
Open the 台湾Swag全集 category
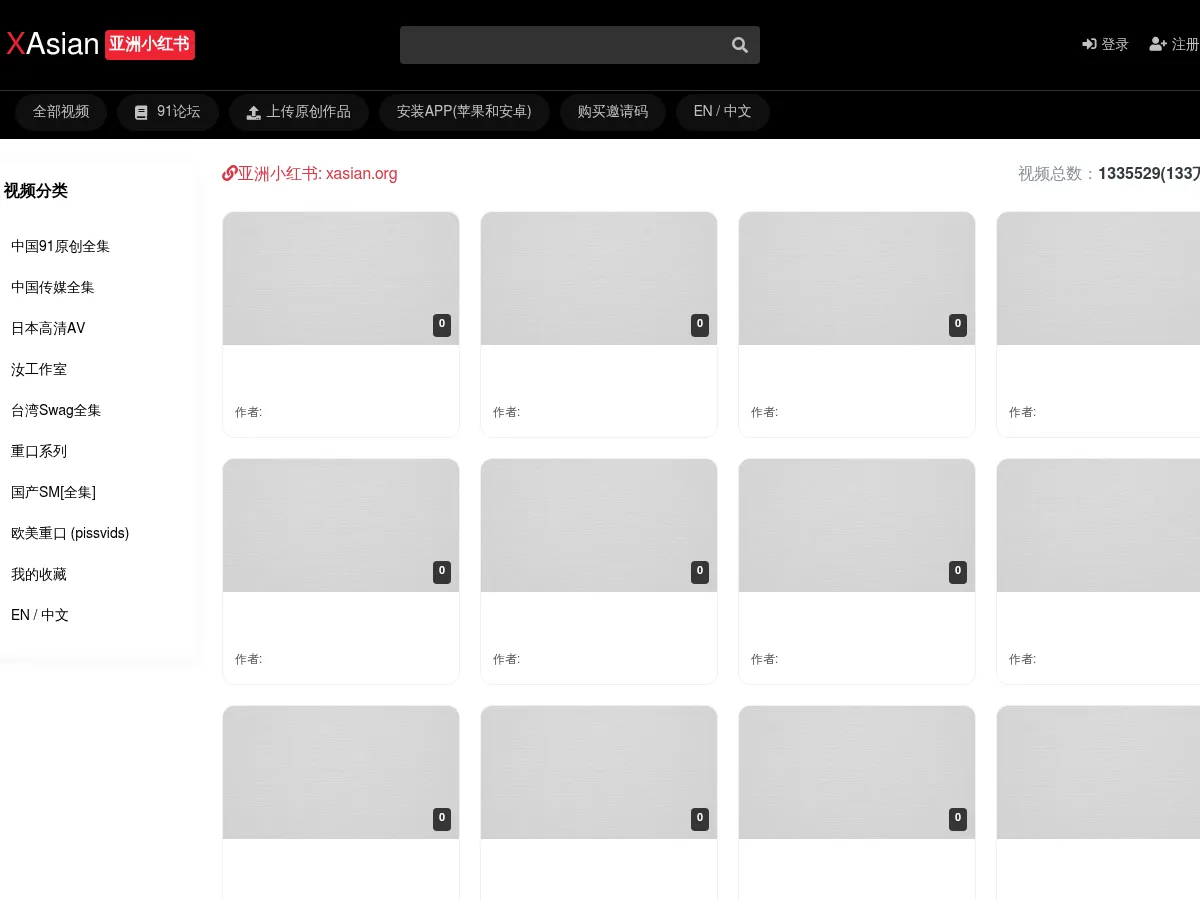pyautogui.click(x=56, y=410)
